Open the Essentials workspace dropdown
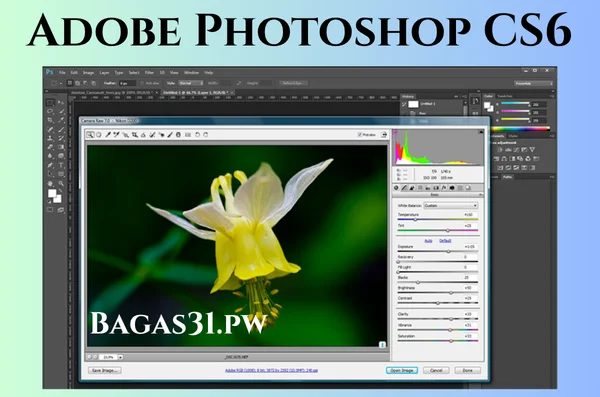600x397 pixels. pyautogui.click(x=533, y=83)
